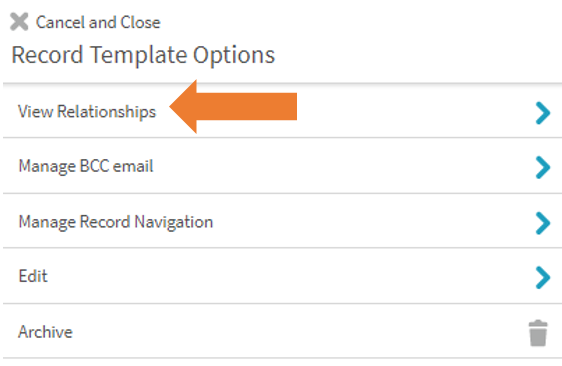Click the trash can icon for Archive

(x=538, y=333)
